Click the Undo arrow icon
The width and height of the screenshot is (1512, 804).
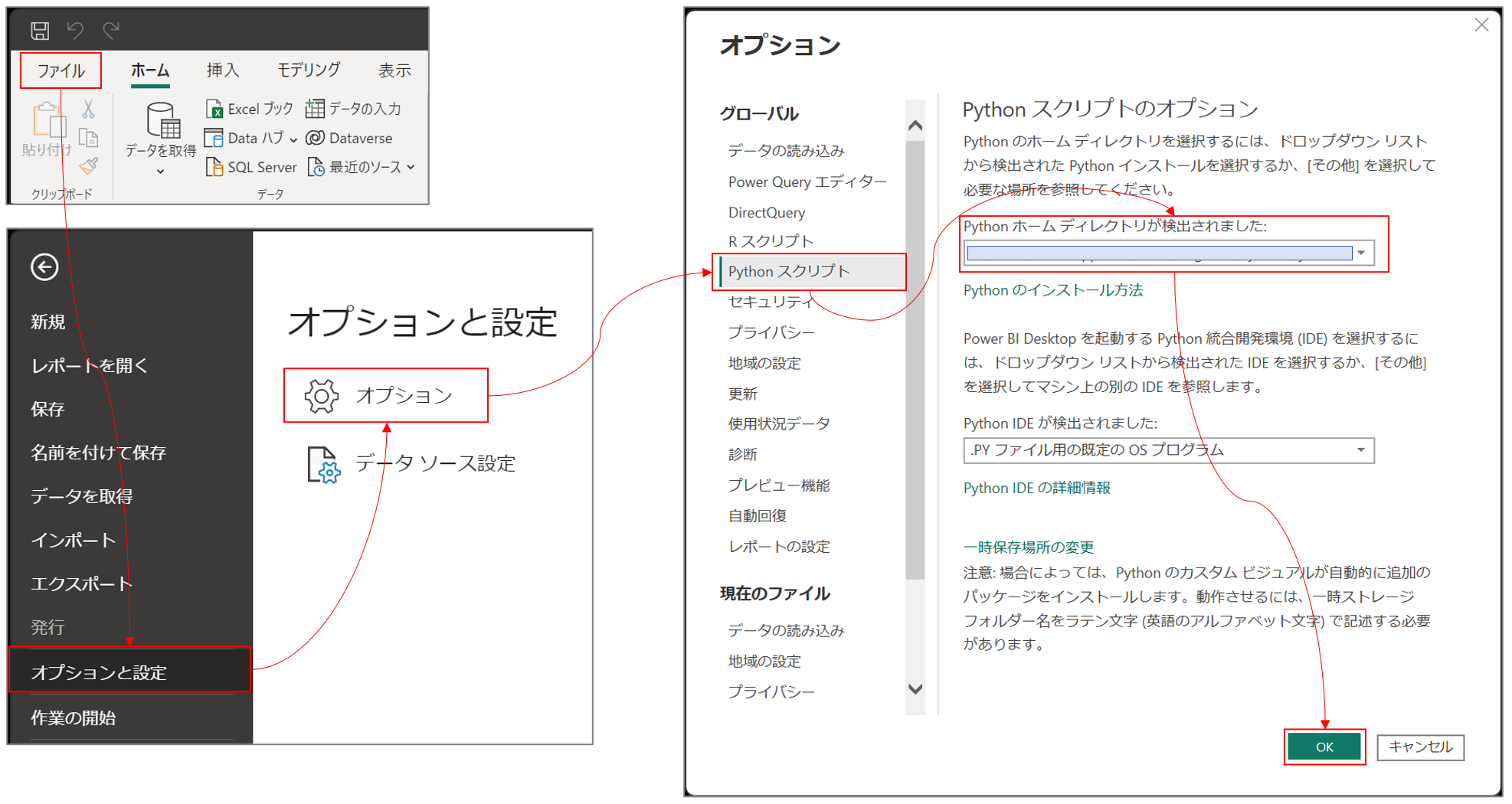(74, 30)
